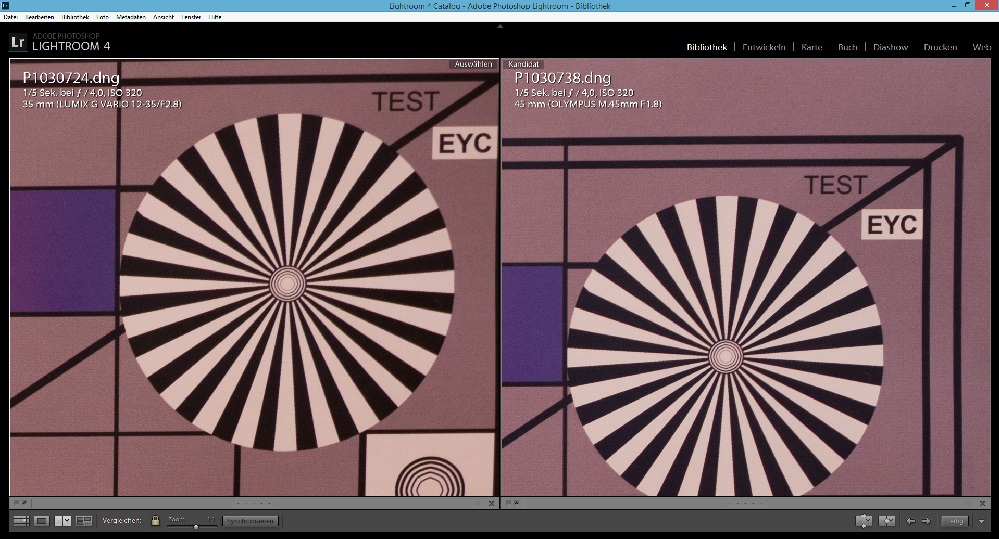
Task: Click the Kandidat label
Action: (x=524, y=64)
